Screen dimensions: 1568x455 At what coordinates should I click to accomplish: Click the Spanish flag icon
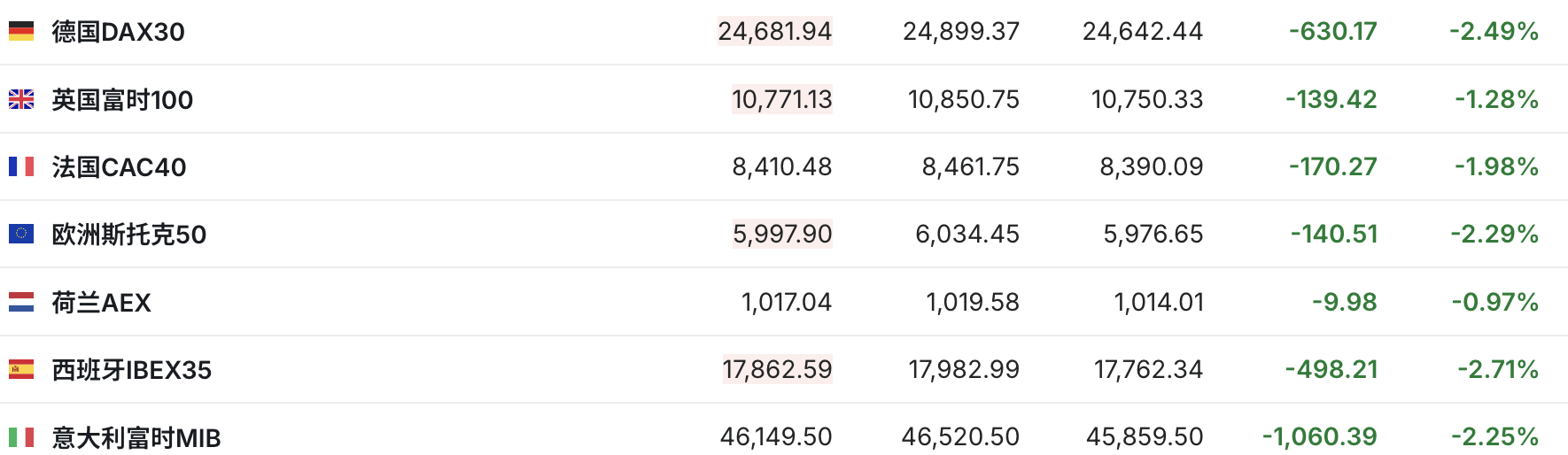21,369
